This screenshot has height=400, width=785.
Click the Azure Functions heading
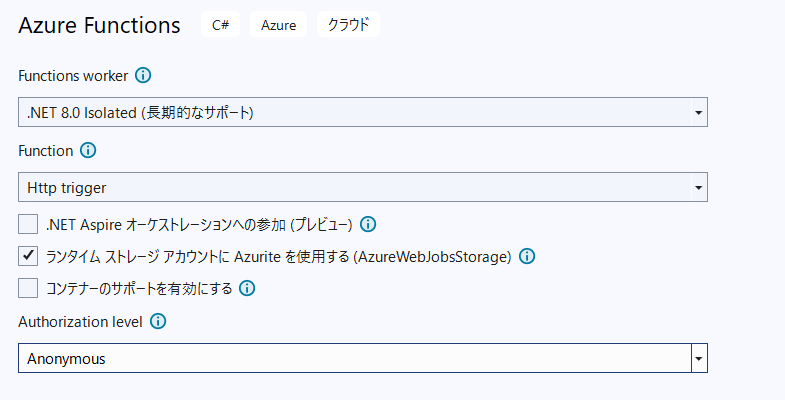[99, 25]
